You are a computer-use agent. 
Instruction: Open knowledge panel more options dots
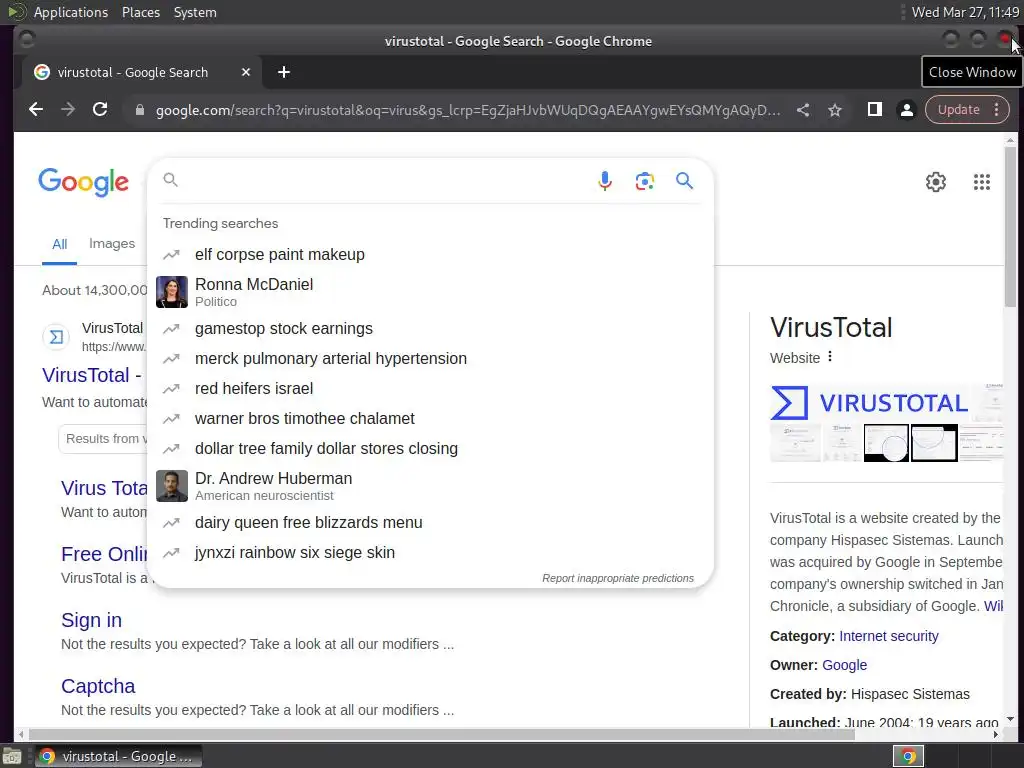pos(830,357)
